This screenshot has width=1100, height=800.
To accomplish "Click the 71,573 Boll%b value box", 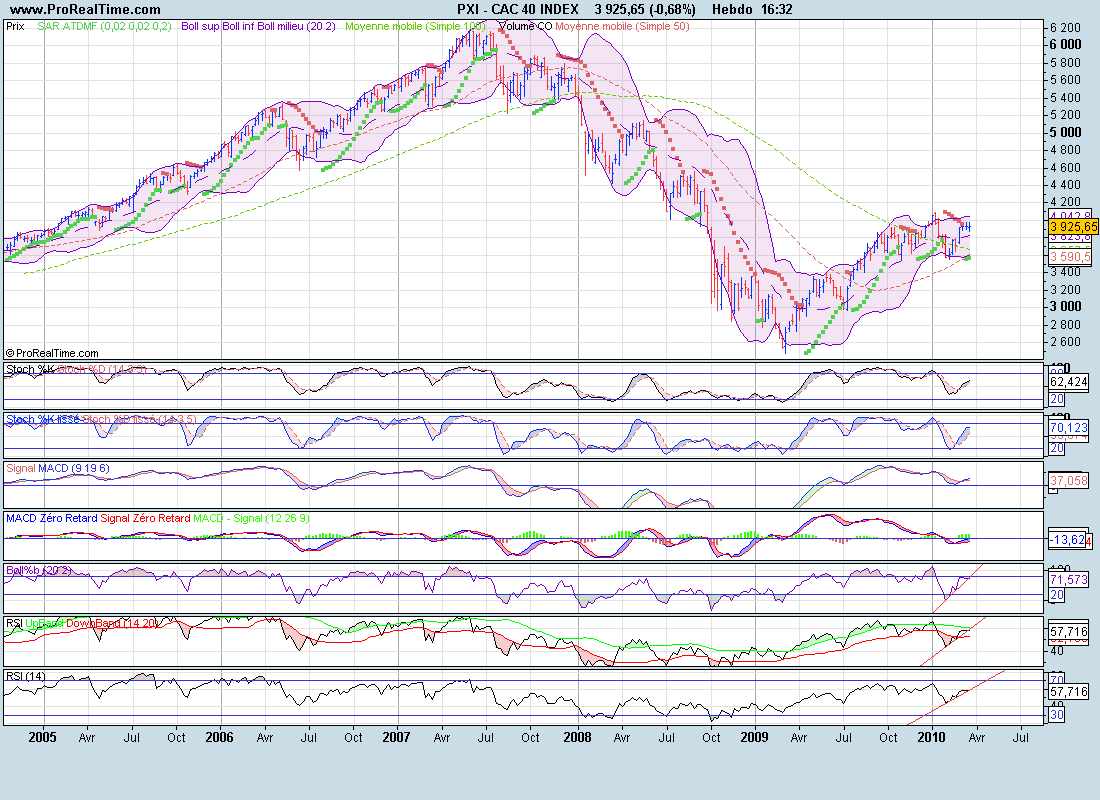I will click(x=1069, y=580).
